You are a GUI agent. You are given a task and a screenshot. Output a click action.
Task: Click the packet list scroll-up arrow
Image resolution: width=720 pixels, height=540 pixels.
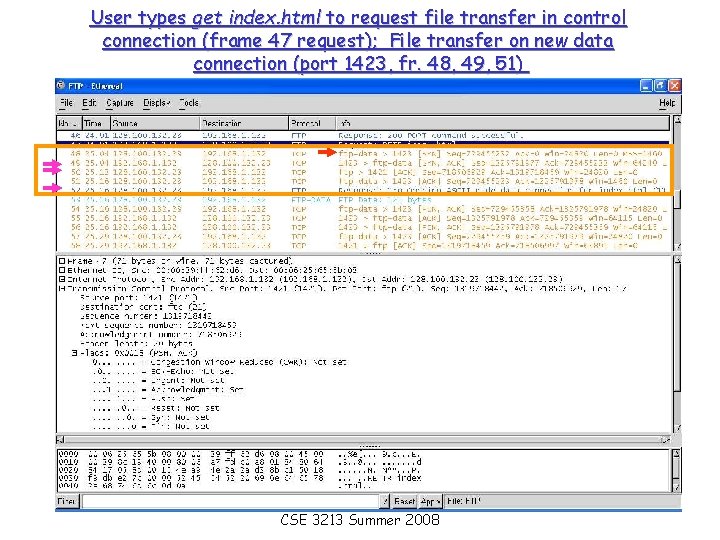coord(677,120)
